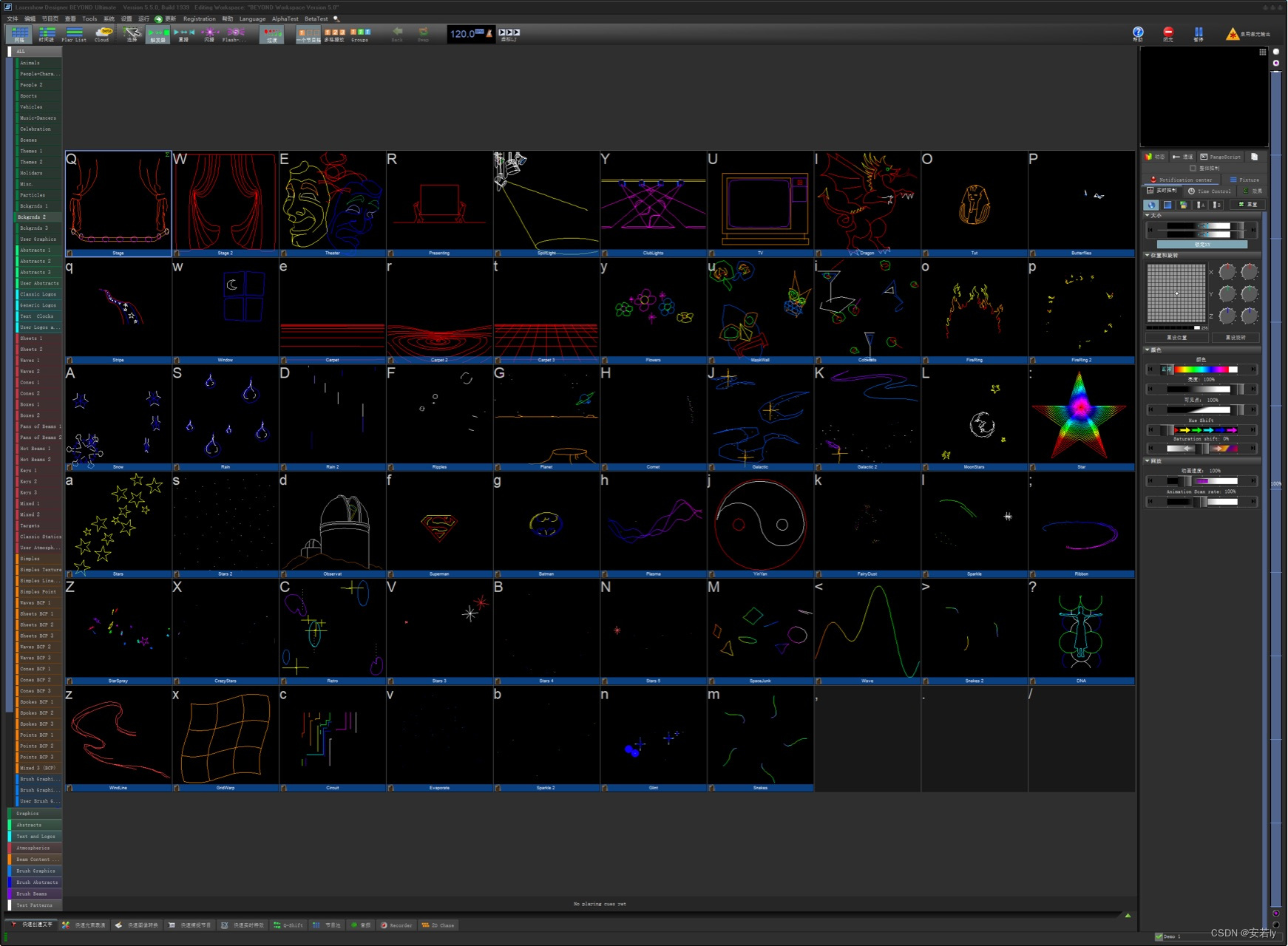Collapse the size section triangle
This screenshot has width=1288, height=946.
(x=1148, y=215)
